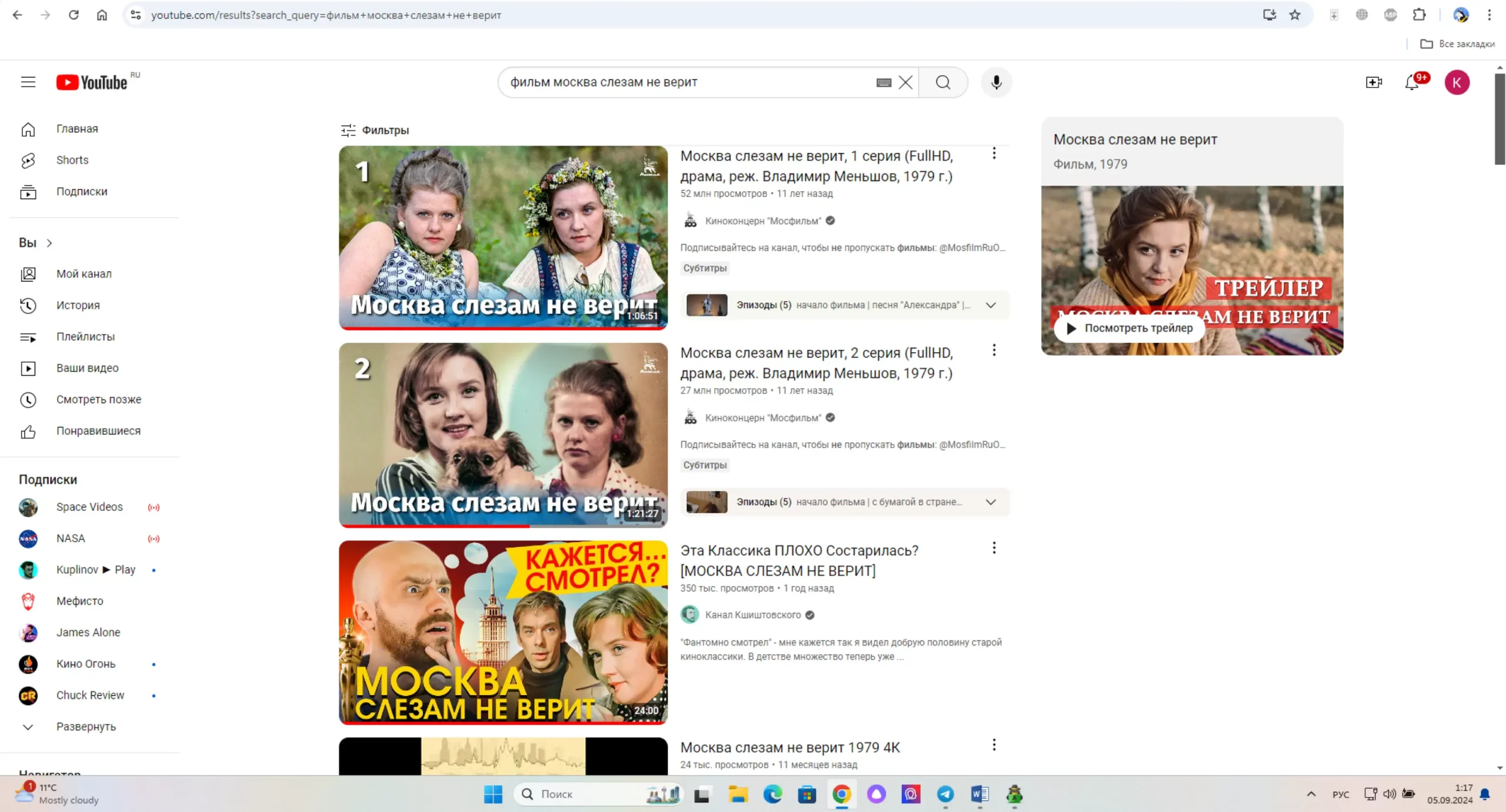
Task: Open the hamburger guide menu
Action: [28, 82]
